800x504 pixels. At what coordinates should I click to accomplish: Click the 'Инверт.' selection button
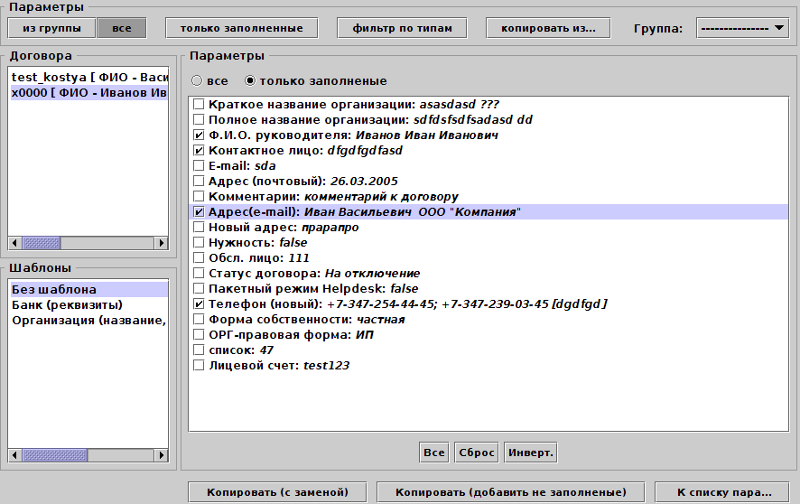point(530,452)
